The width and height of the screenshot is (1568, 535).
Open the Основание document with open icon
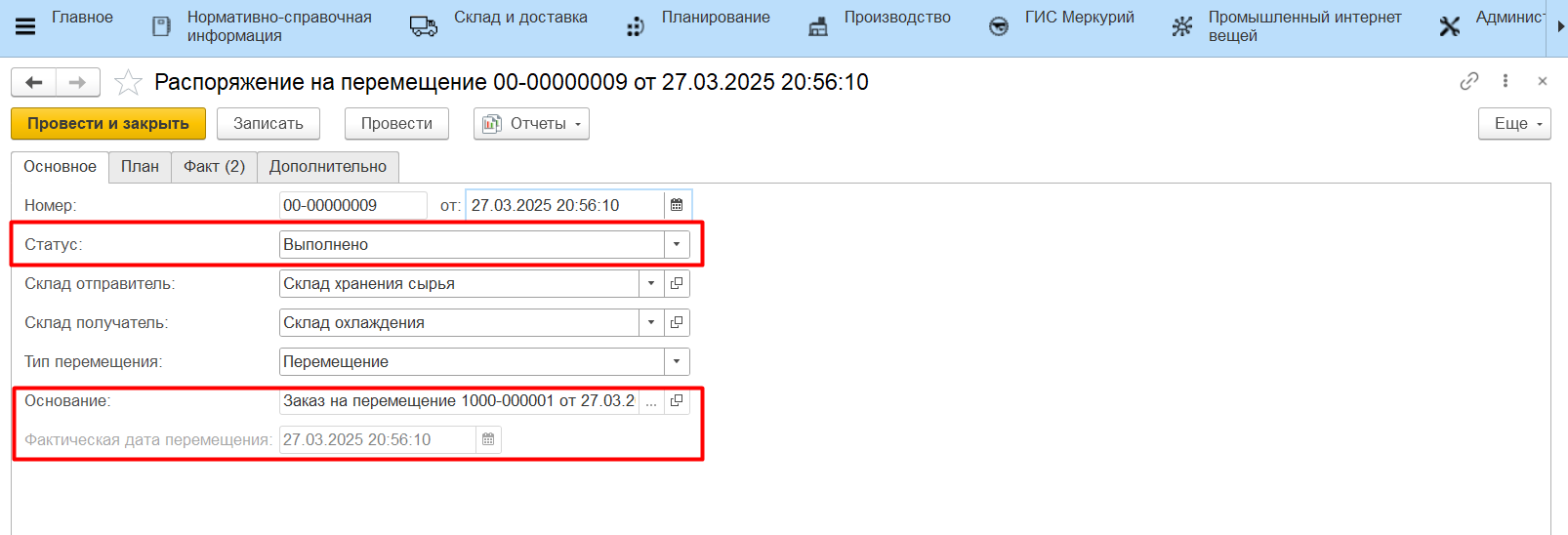pyautogui.click(x=677, y=400)
